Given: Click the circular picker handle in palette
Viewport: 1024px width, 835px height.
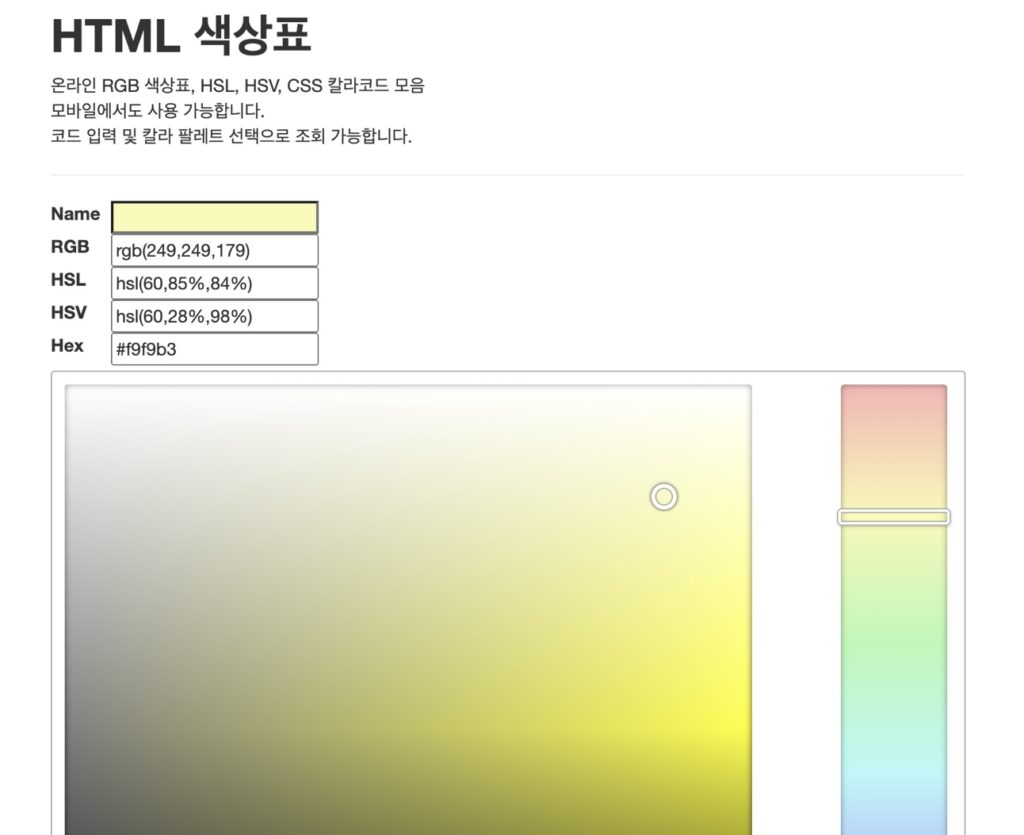Looking at the screenshot, I should pyautogui.click(x=664, y=496).
